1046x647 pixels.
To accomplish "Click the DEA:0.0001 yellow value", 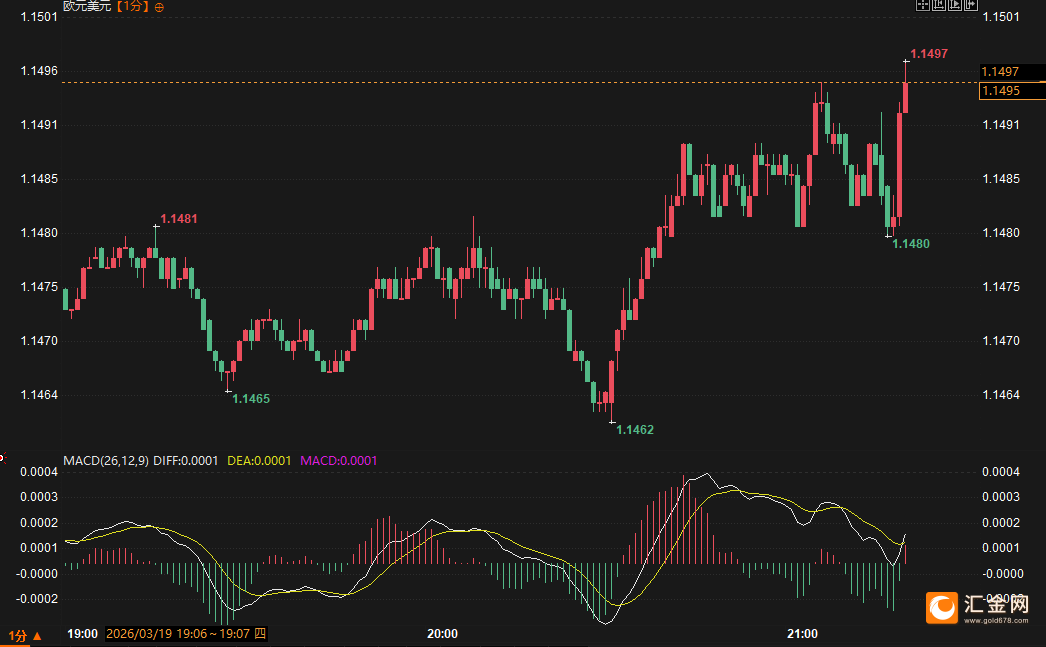I will pyautogui.click(x=259, y=460).
